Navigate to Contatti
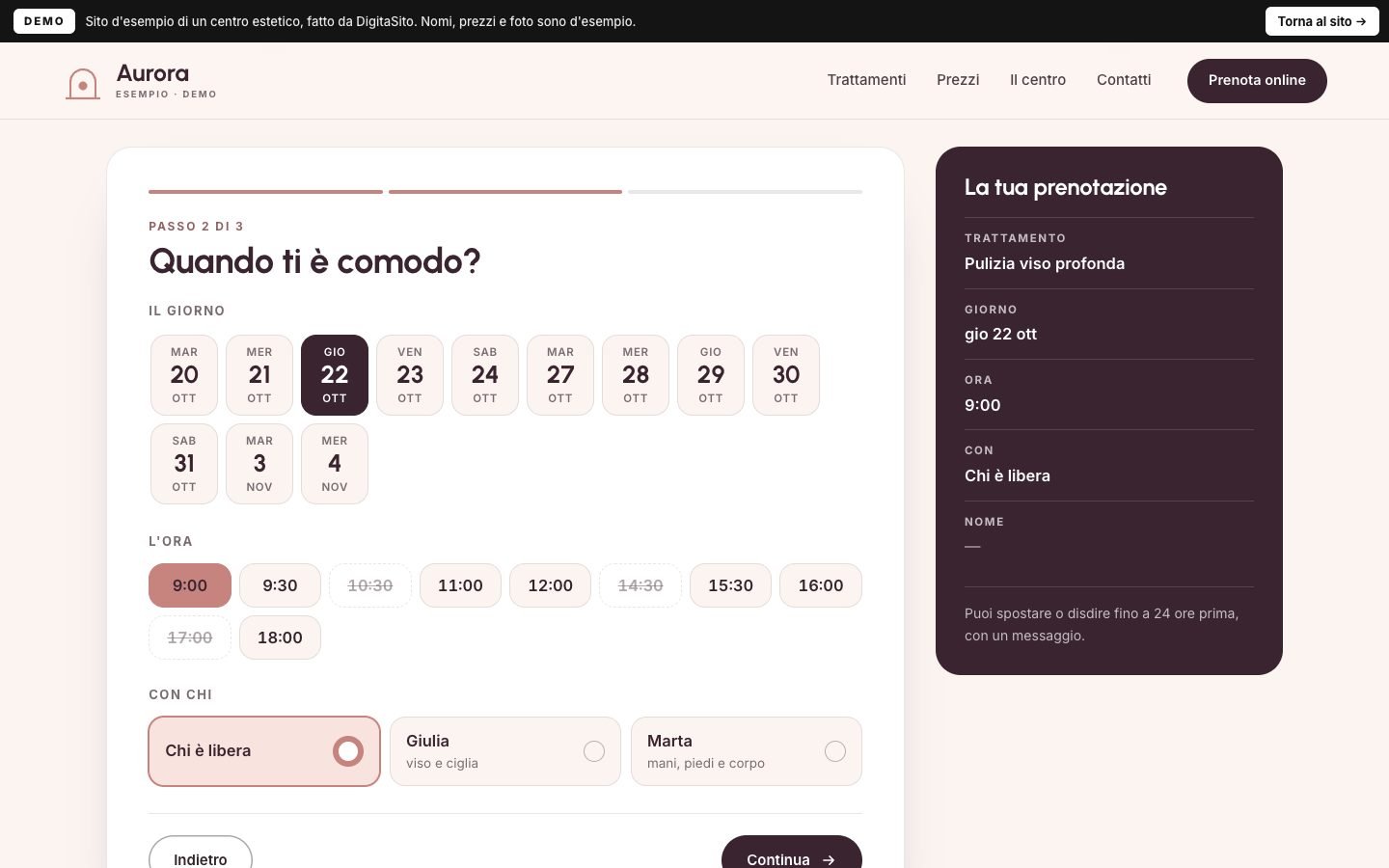 1124,80
